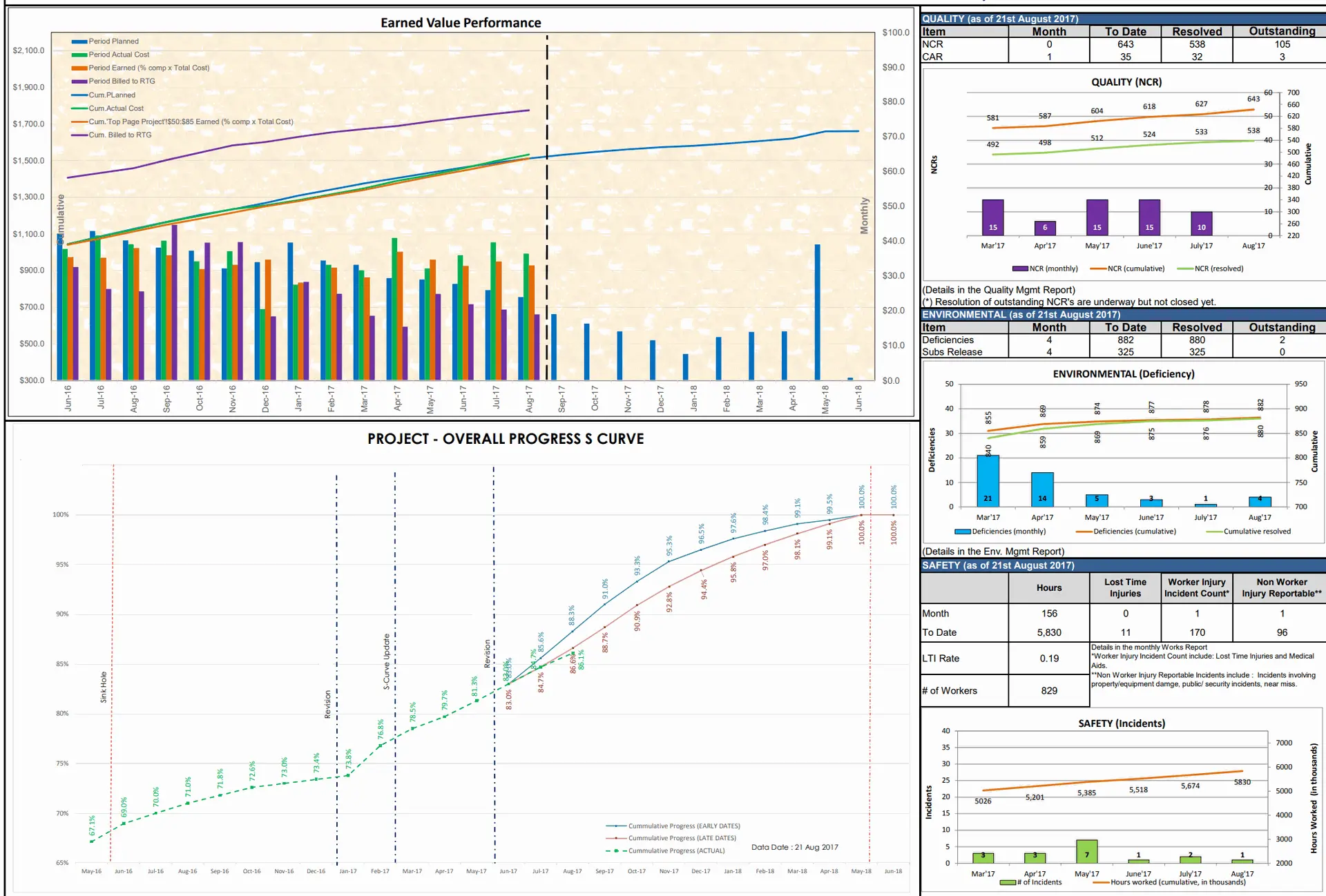1326x896 pixels.
Task: Select the Period Planned legend marker
Action: pos(78,41)
